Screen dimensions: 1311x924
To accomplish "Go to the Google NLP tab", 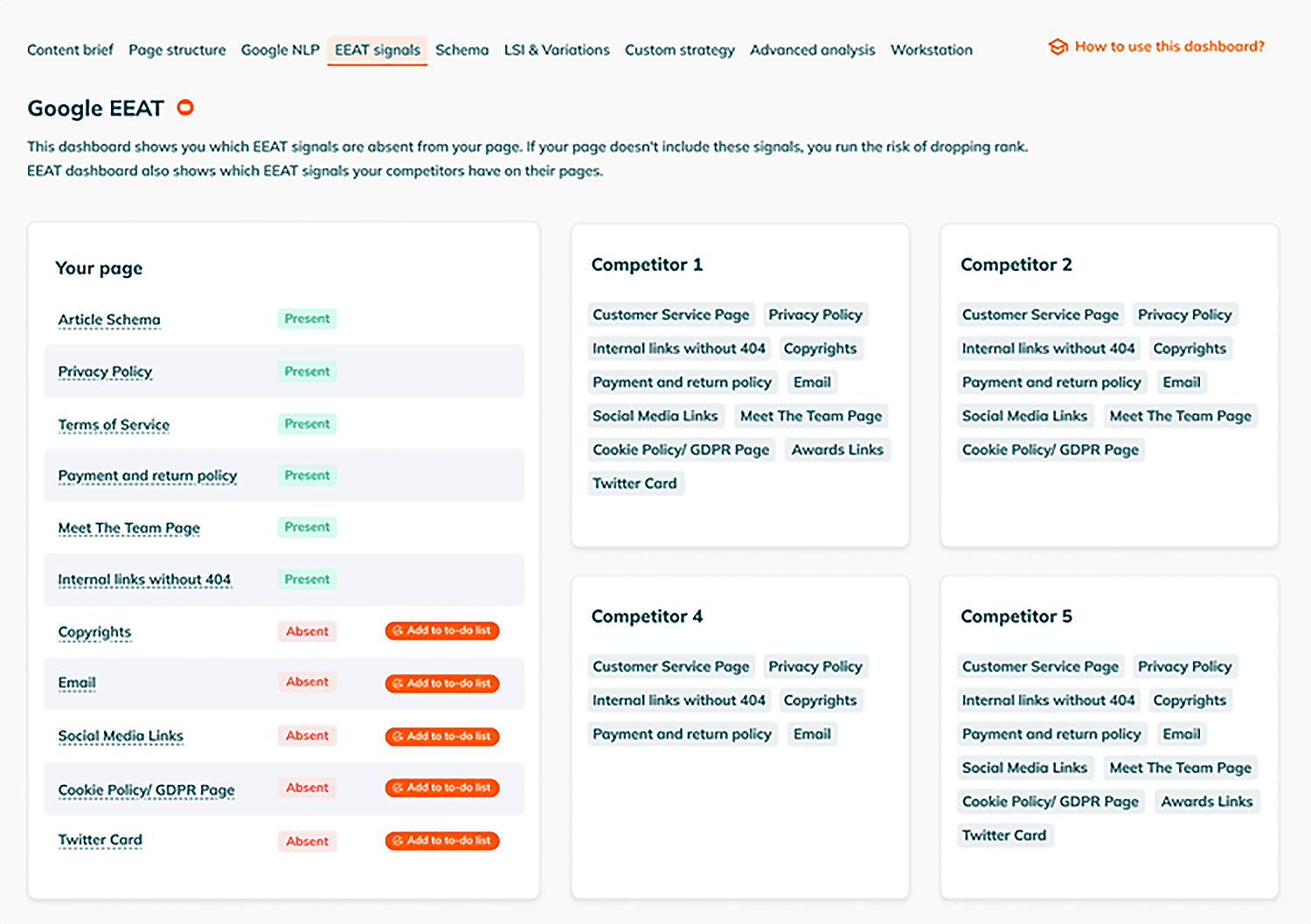I will (x=281, y=50).
